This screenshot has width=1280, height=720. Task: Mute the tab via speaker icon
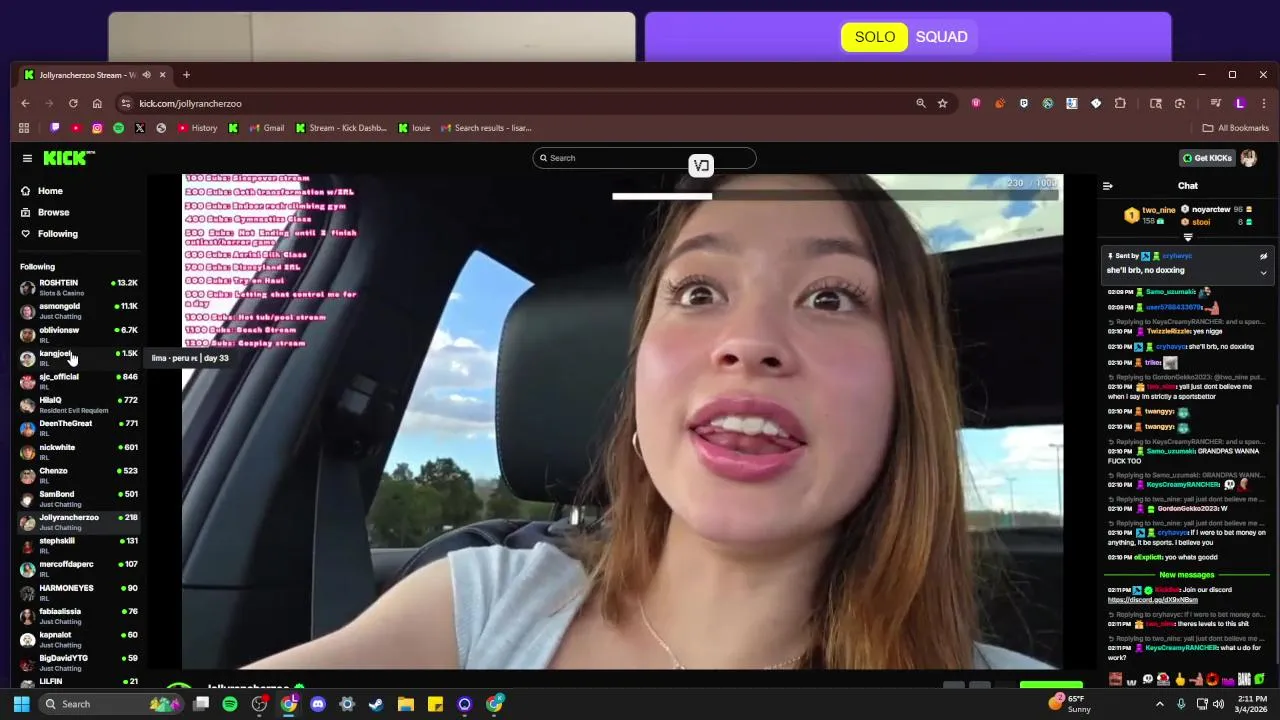click(x=147, y=75)
